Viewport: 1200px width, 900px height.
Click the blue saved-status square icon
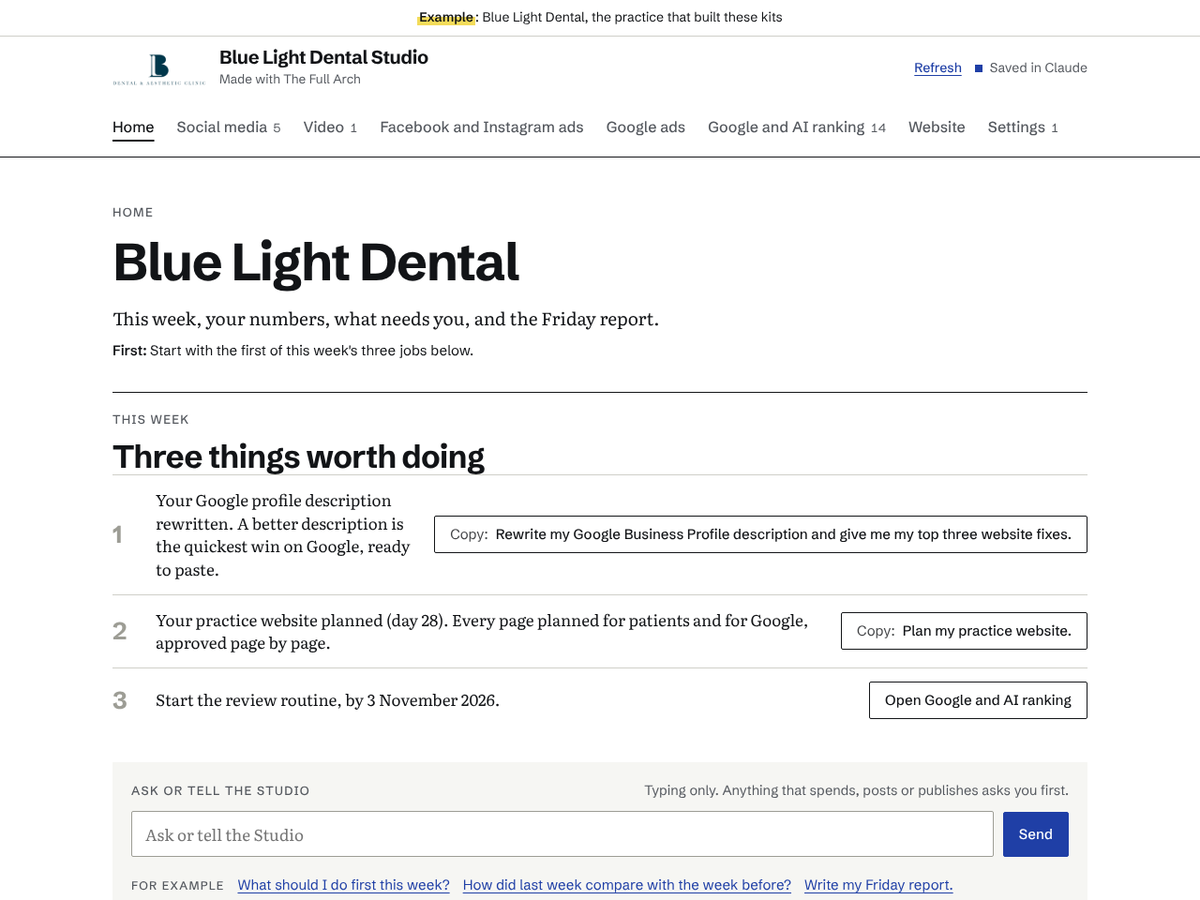979,68
